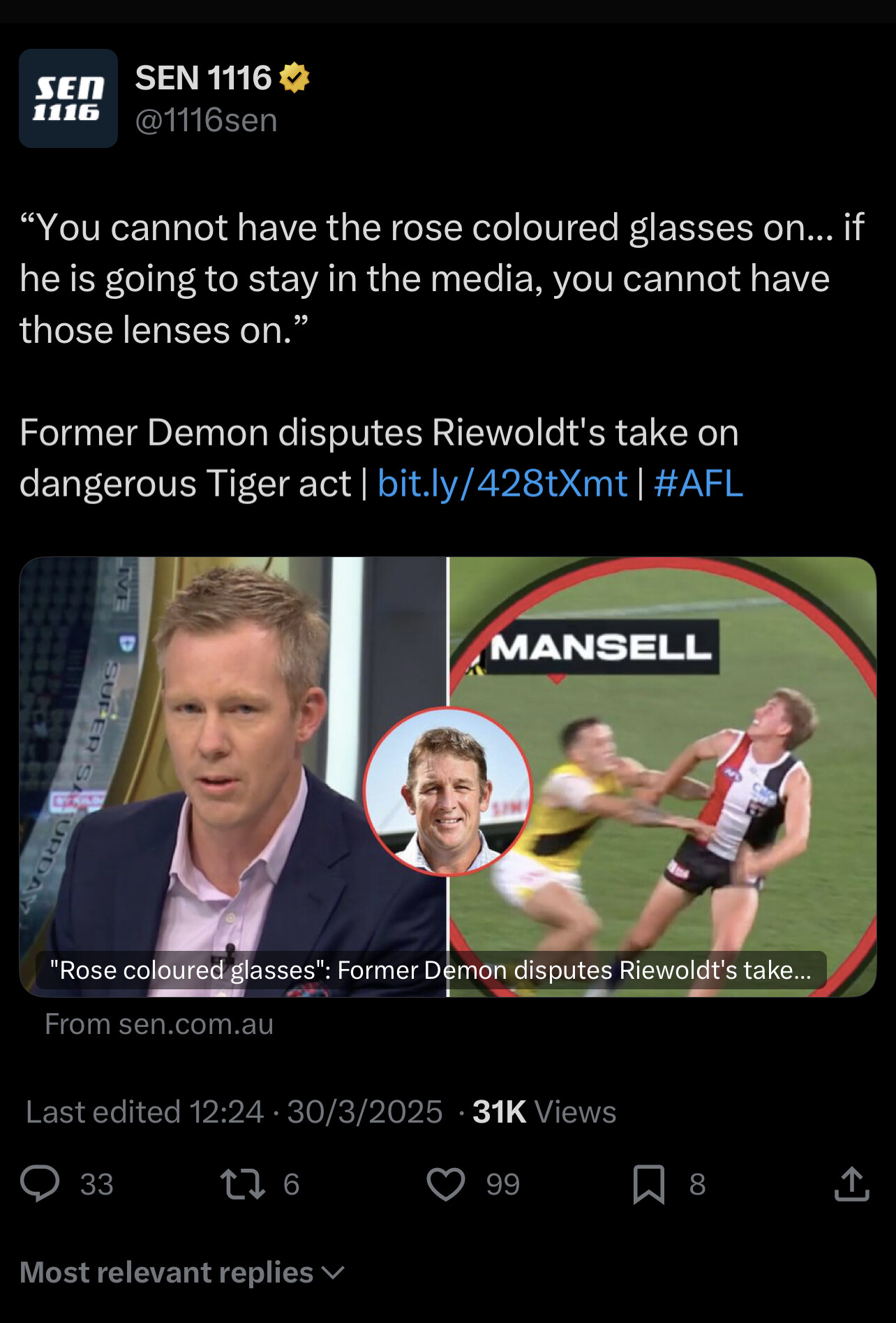
Task: Open the article preview image card
Action: tap(448, 776)
